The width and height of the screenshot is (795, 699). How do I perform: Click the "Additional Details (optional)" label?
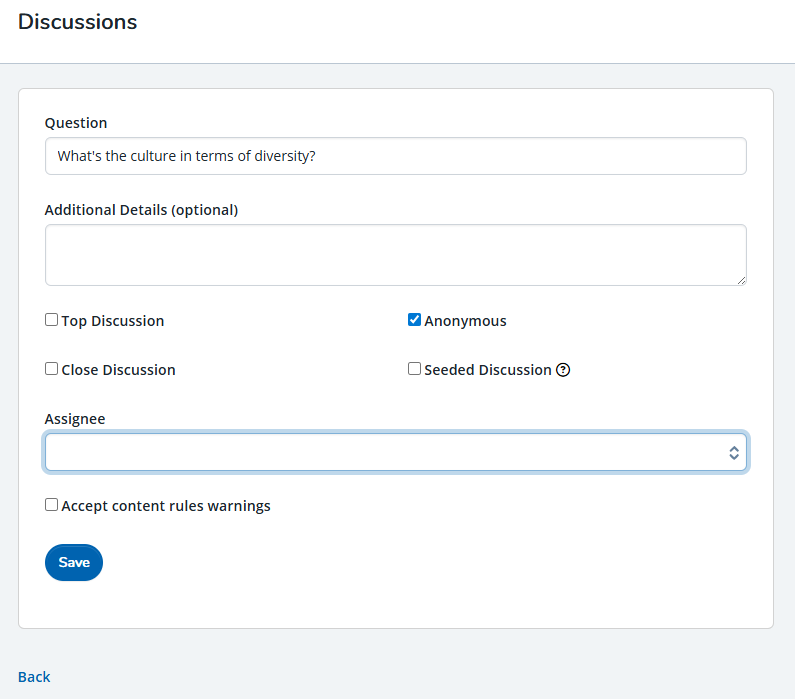pos(141,210)
